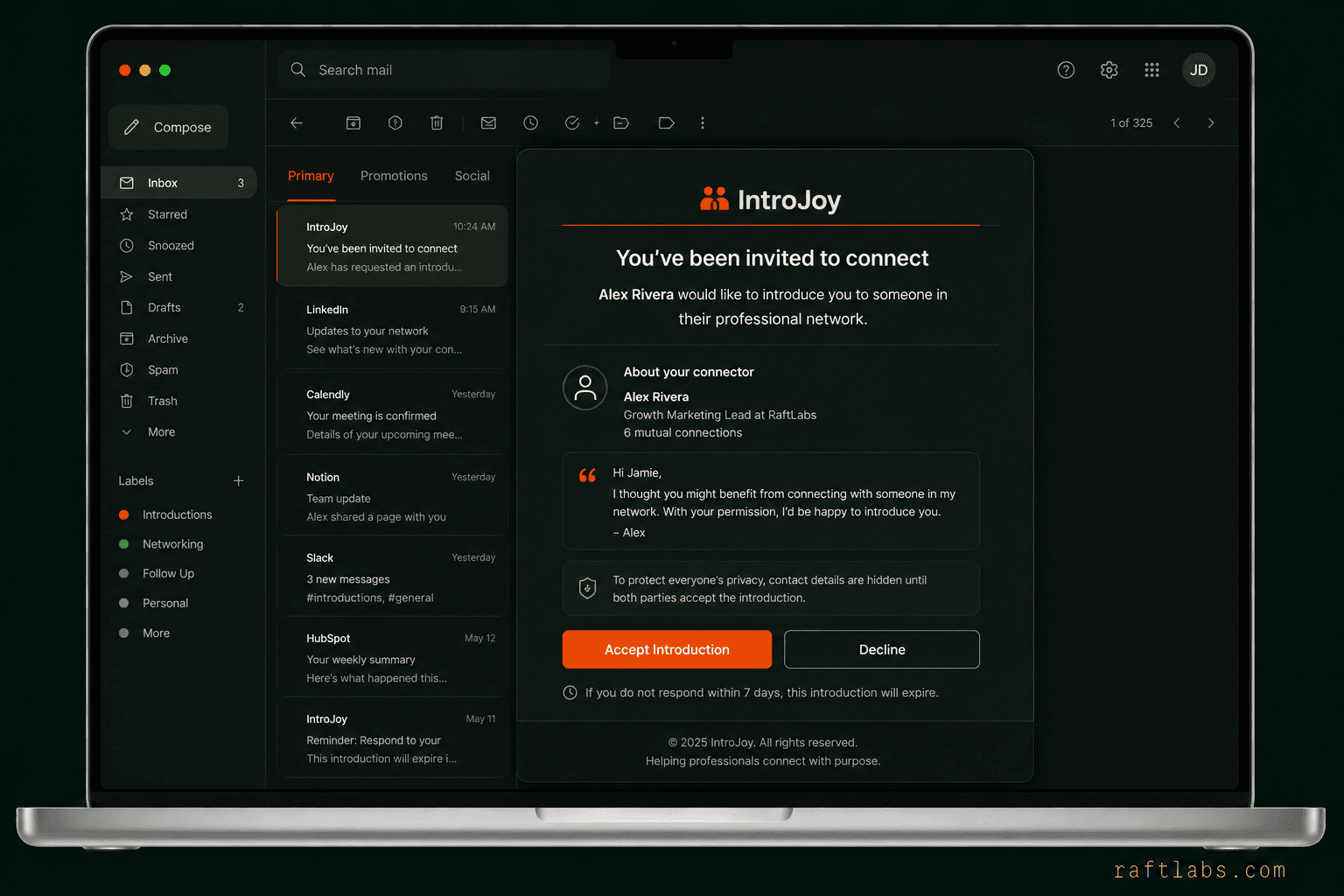The image size is (1344, 896).
Task: Report spam using the toolbar icon
Action: [395, 123]
